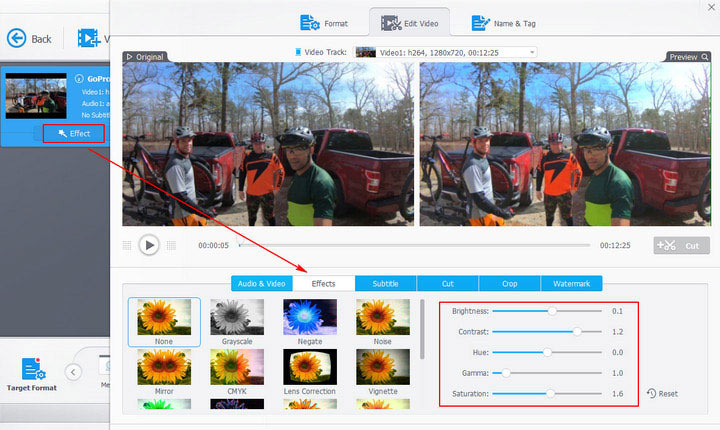Click the playback timeline track
Image resolution: width=720 pixels, height=430 pixels.
coord(414,245)
